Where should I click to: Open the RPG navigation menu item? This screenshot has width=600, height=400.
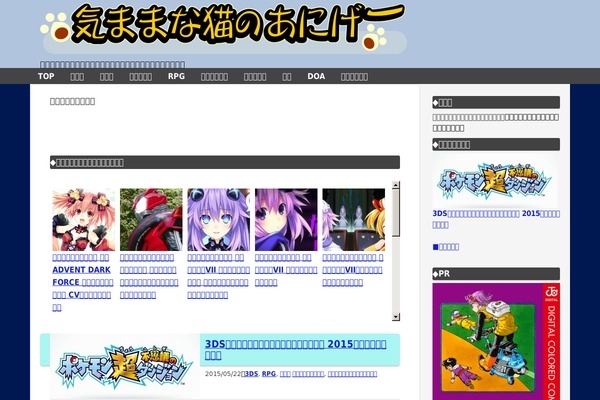tap(176, 76)
